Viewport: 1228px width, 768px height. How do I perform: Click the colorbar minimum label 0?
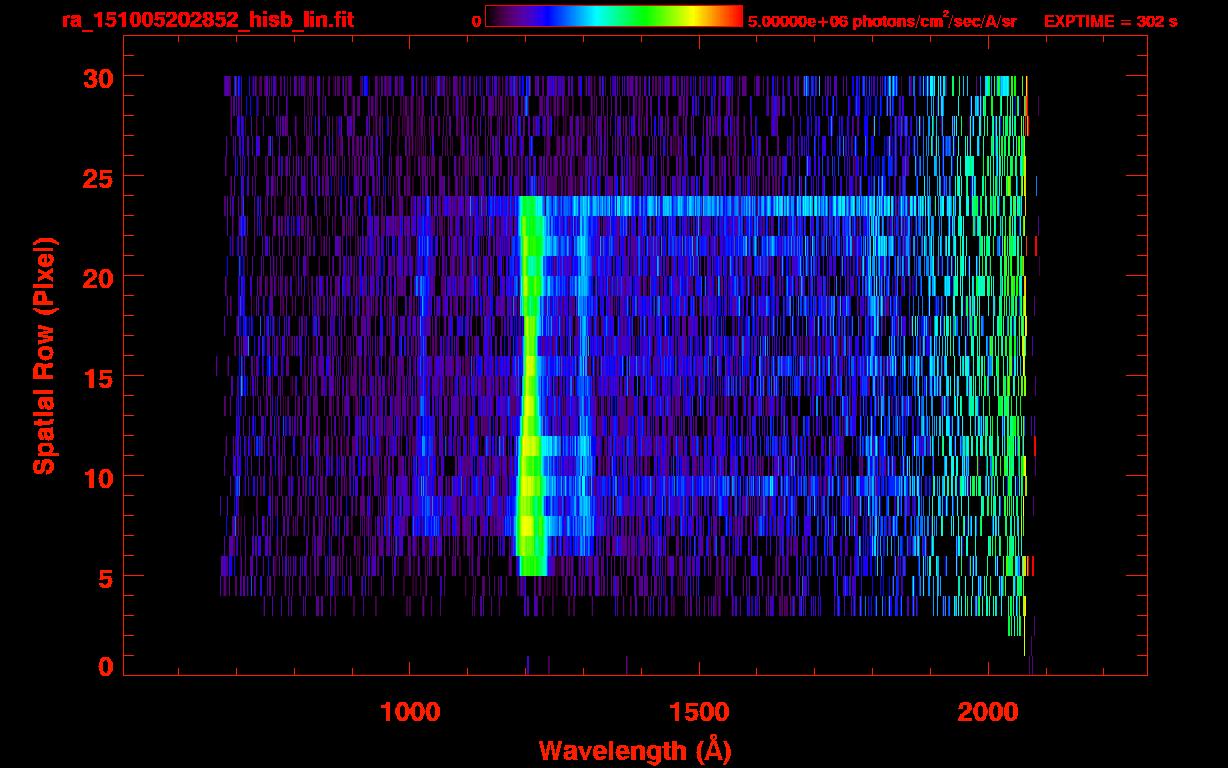(476, 21)
